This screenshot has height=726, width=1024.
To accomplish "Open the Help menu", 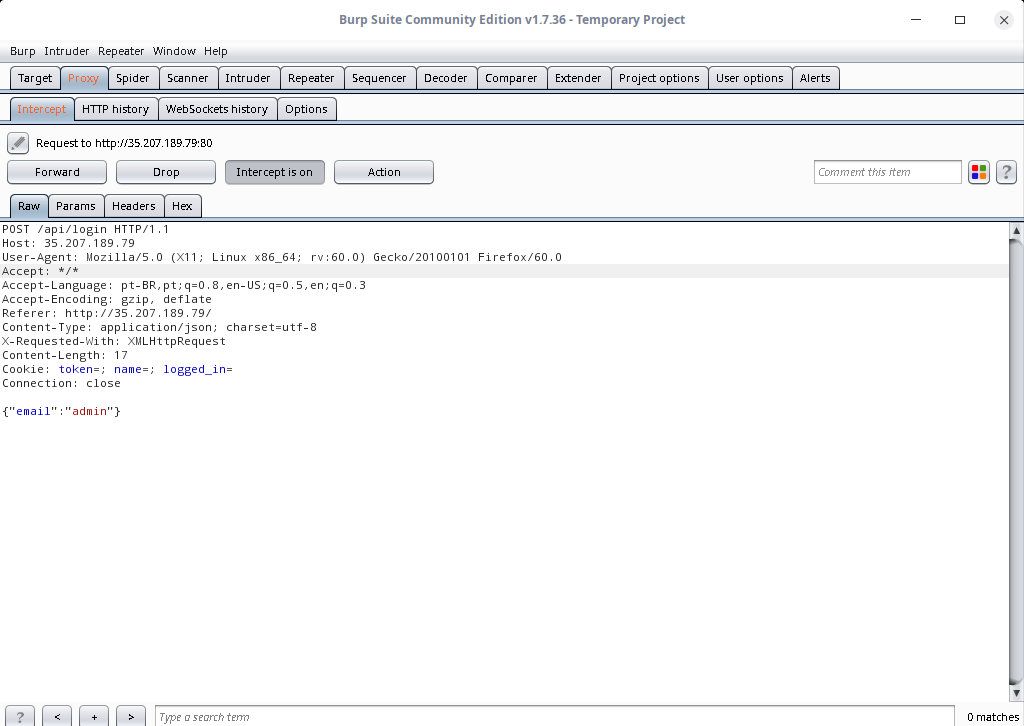I will pos(216,51).
